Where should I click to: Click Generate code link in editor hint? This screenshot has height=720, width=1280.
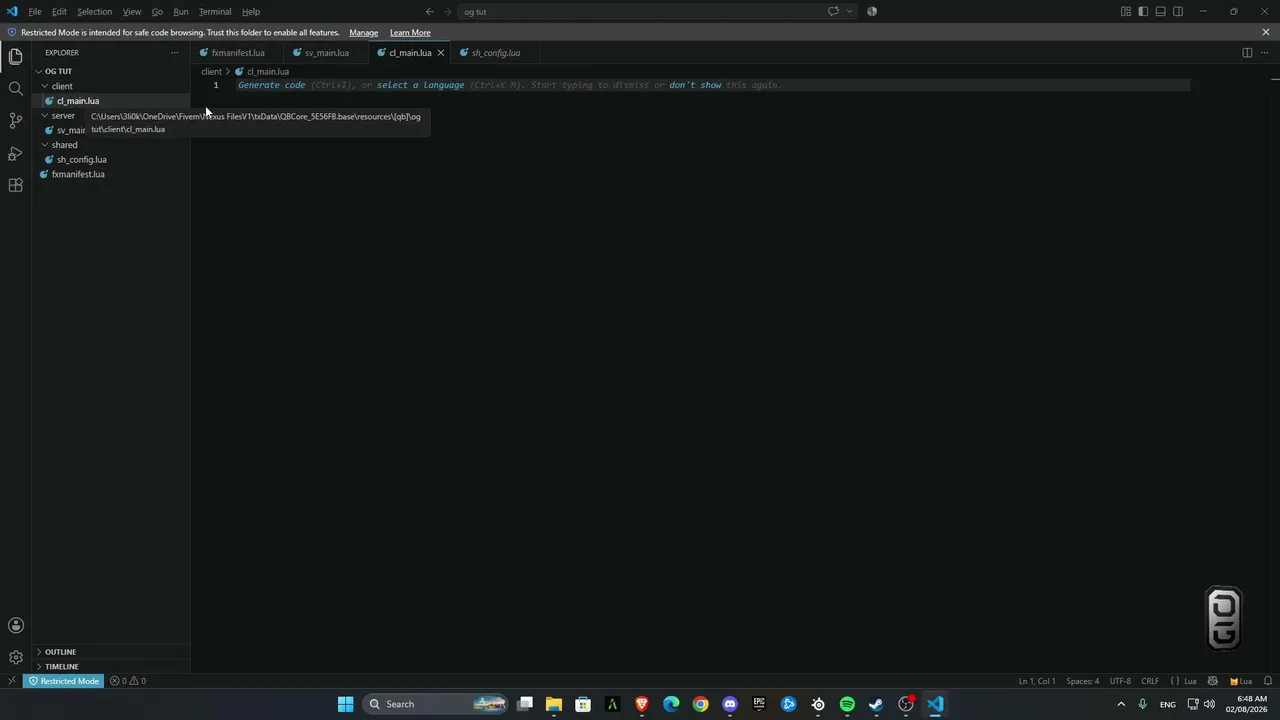point(271,85)
